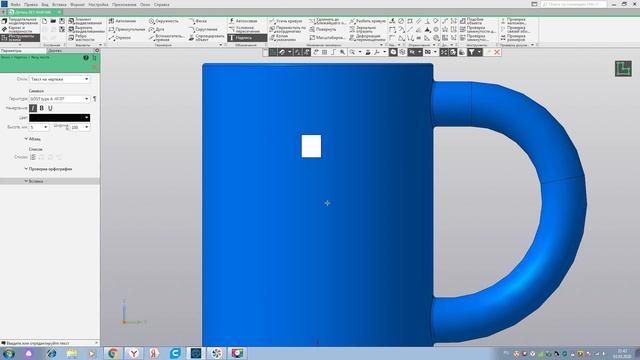Toggle special characters pilcrow button
The width and height of the screenshot is (640, 360).
[x=95, y=99]
